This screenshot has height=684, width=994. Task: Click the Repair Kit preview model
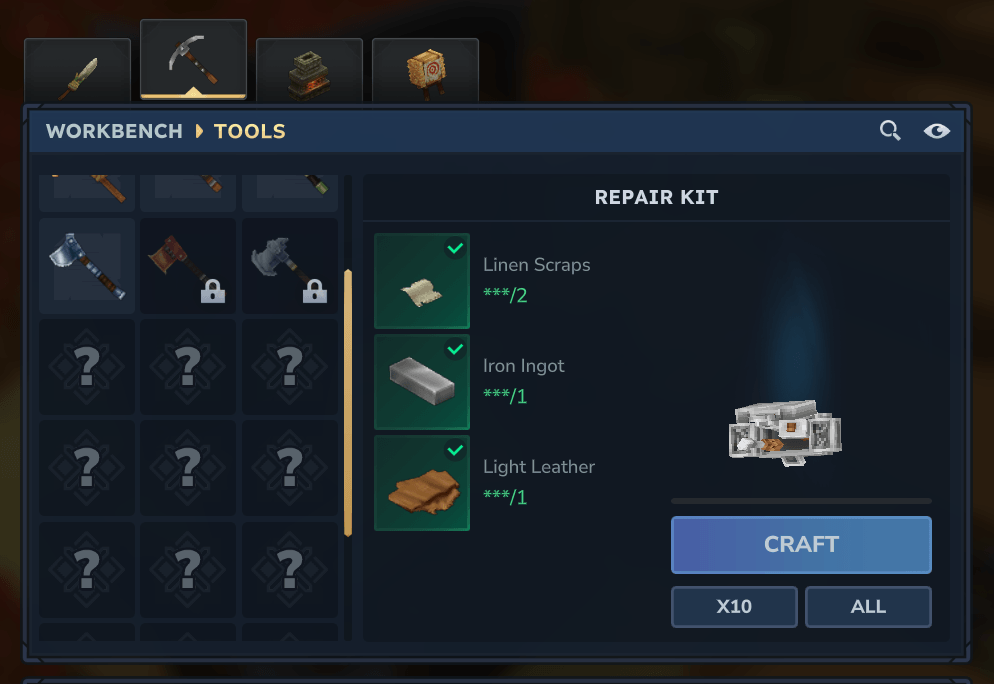(x=785, y=432)
